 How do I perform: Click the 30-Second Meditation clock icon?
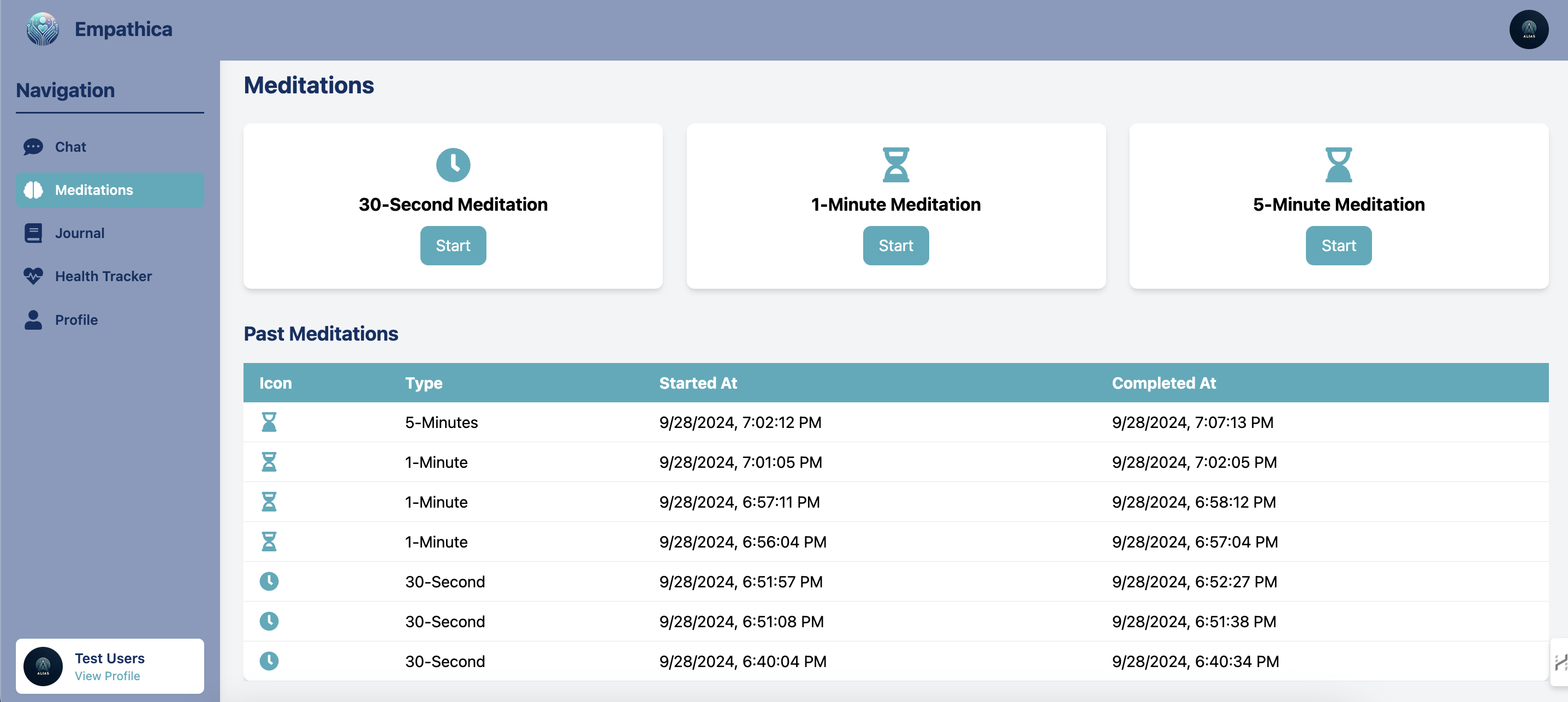coord(453,165)
